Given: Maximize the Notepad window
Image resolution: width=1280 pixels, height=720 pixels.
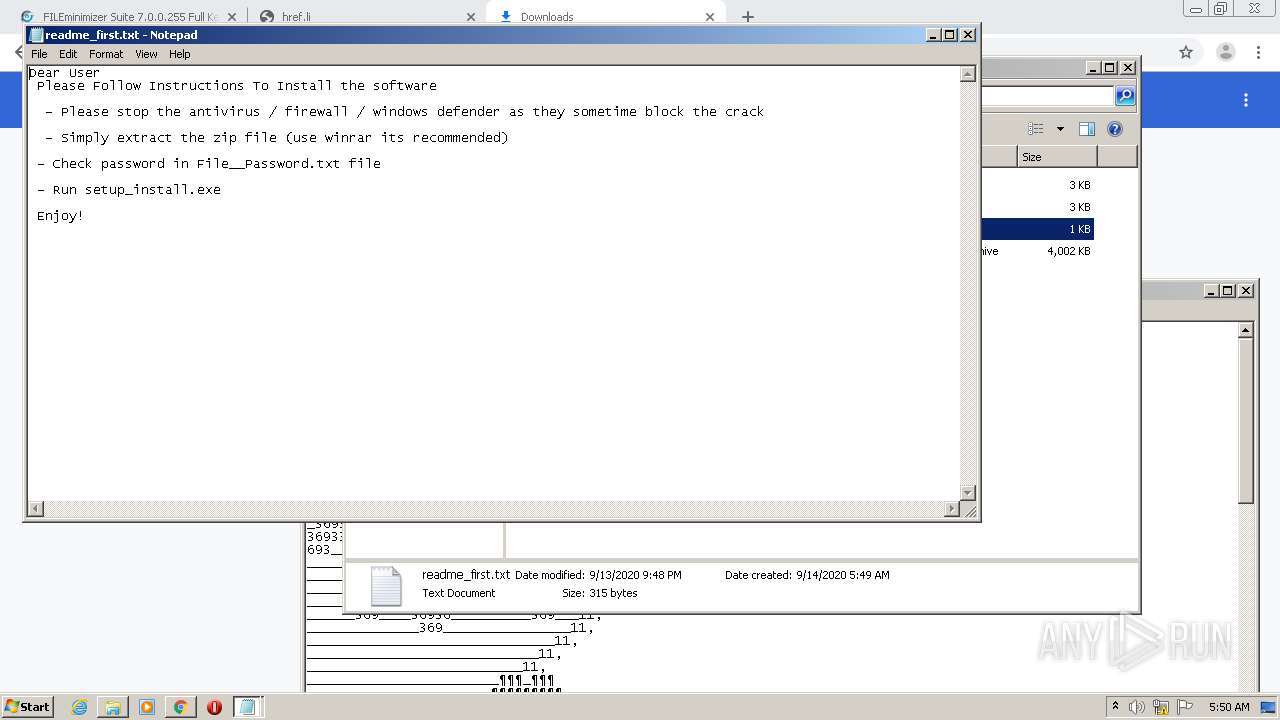Looking at the screenshot, I should 950,35.
